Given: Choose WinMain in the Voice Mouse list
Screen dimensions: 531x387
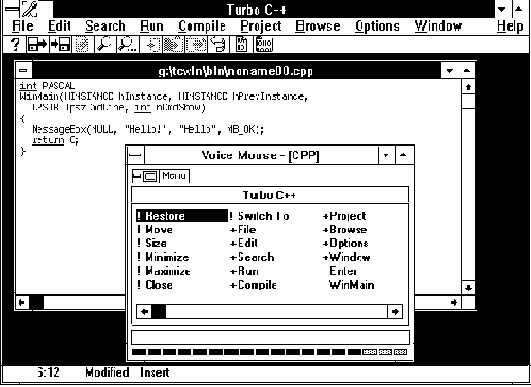Looking at the screenshot, I should click(x=352, y=285).
